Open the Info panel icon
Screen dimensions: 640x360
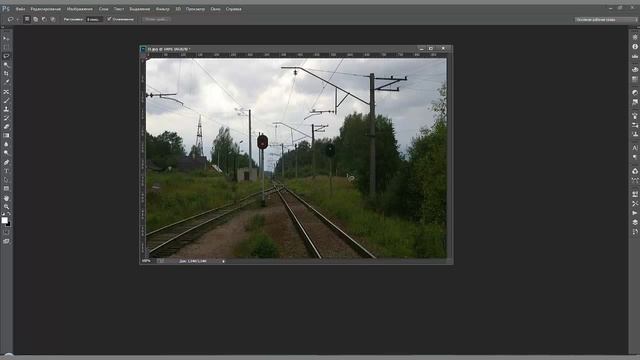[635, 47]
